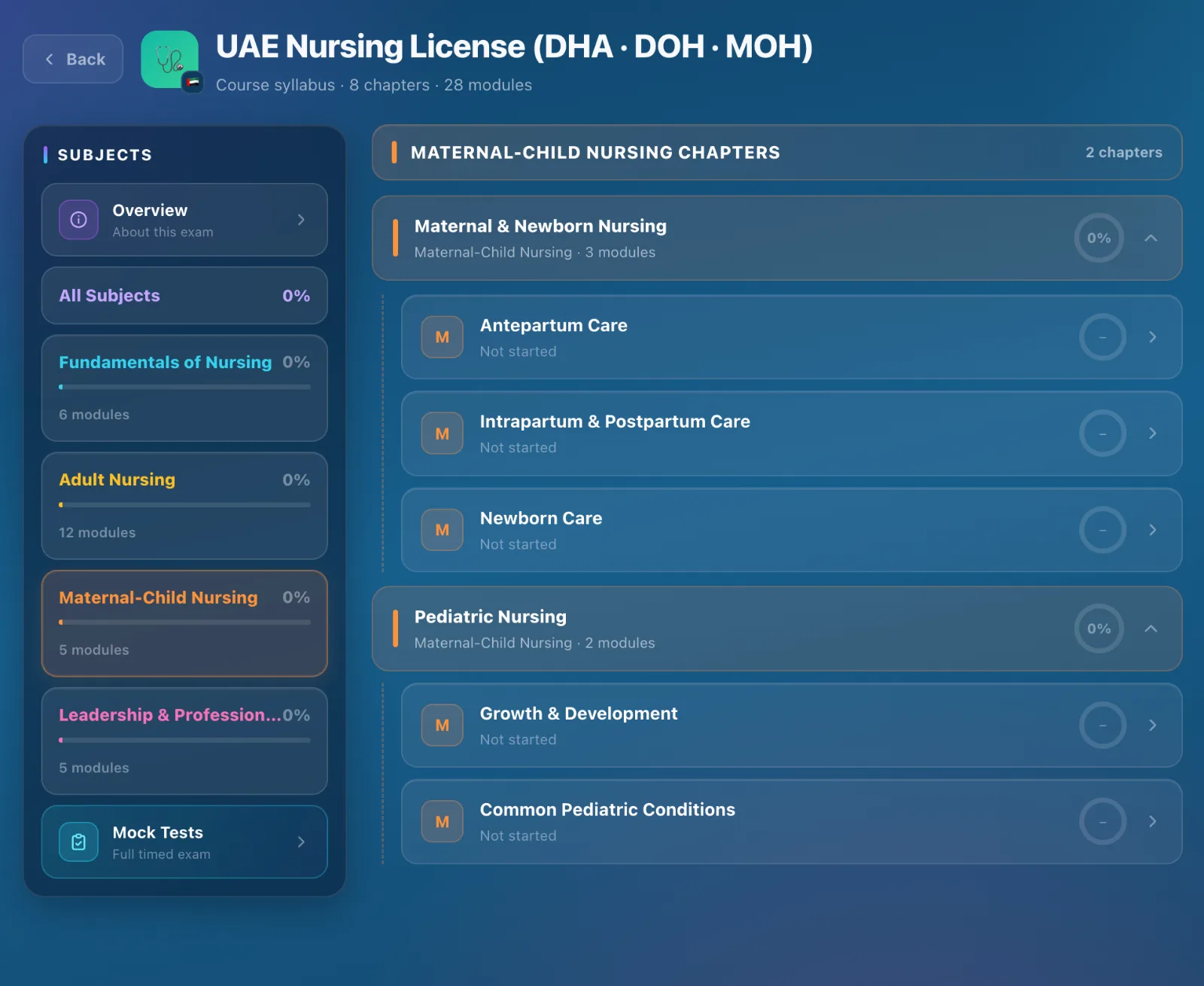
Task: Click the course syllabus summary line
Action: pyautogui.click(x=373, y=85)
